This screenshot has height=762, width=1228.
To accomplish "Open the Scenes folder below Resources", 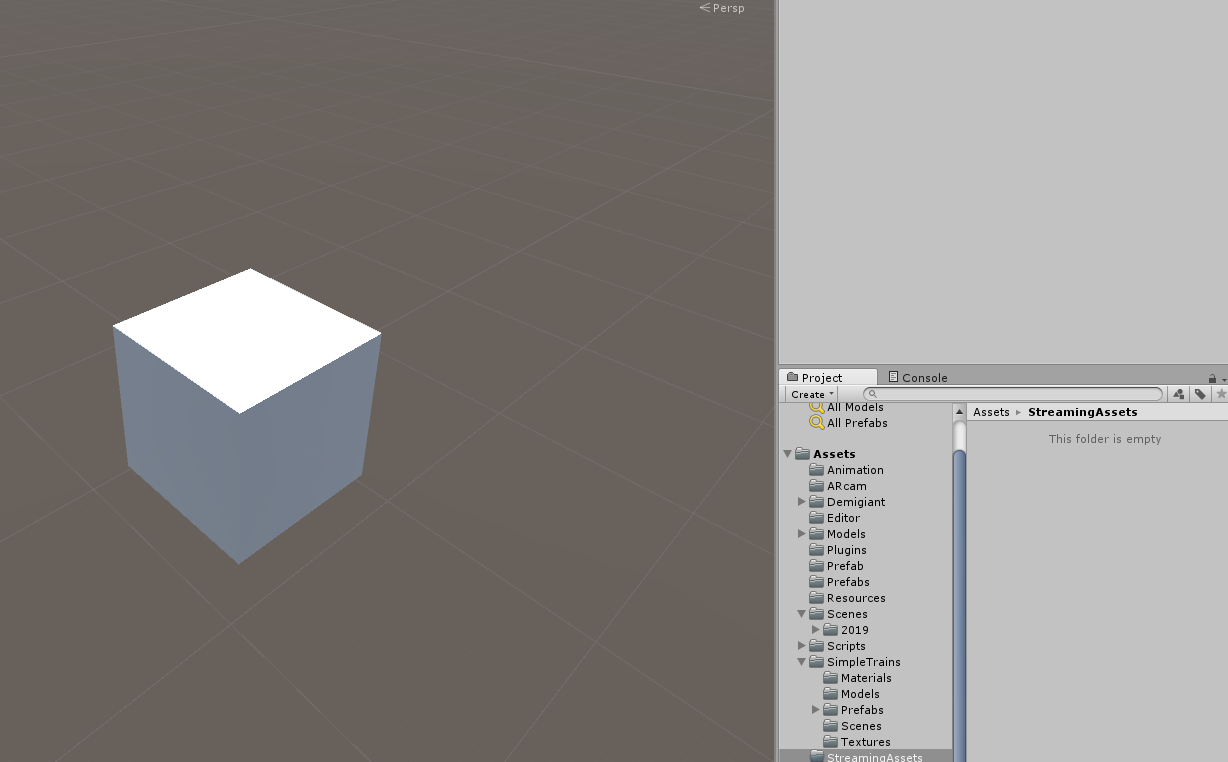I will click(x=838, y=614).
